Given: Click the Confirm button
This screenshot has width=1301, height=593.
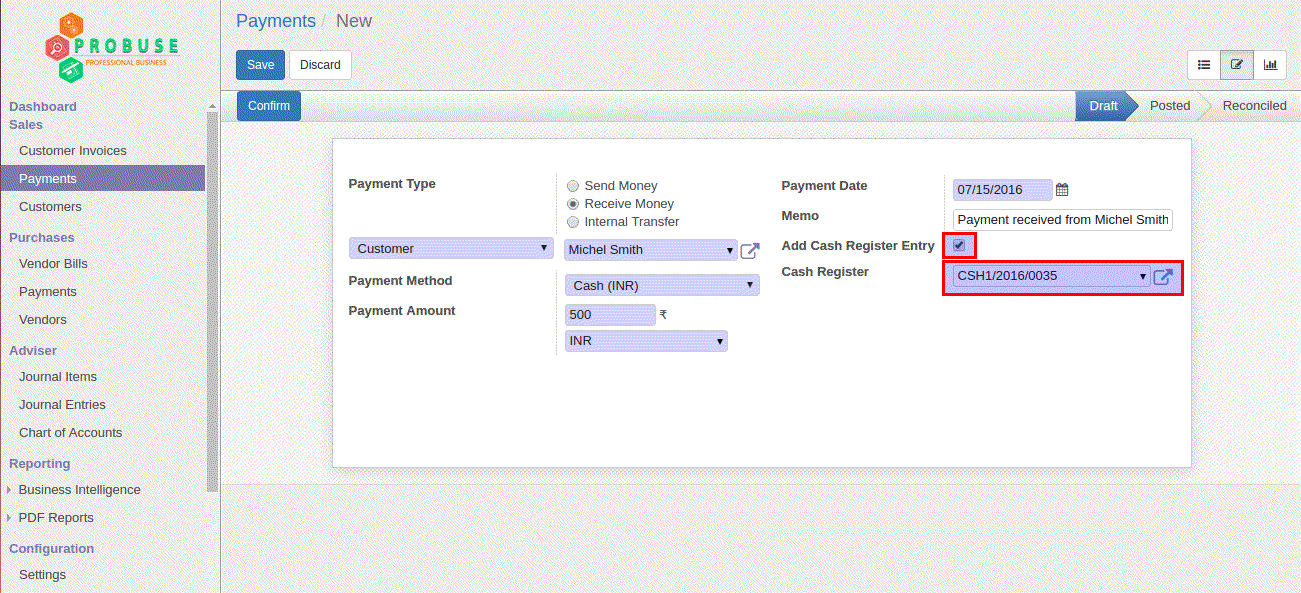Looking at the screenshot, I should (269, 106).
